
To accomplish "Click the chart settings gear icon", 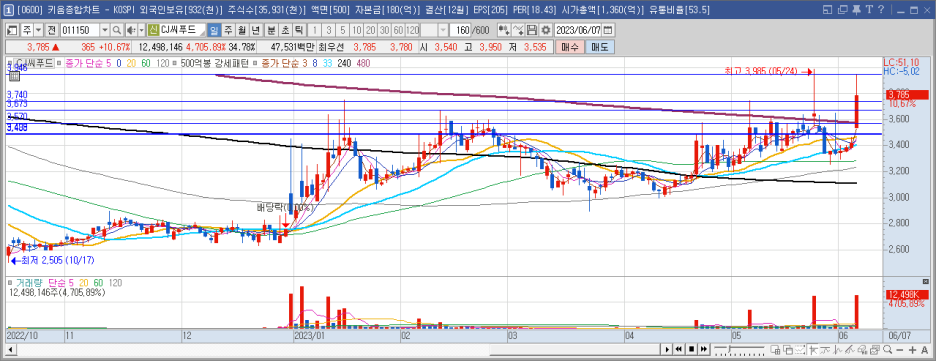I will click(546, 30).
